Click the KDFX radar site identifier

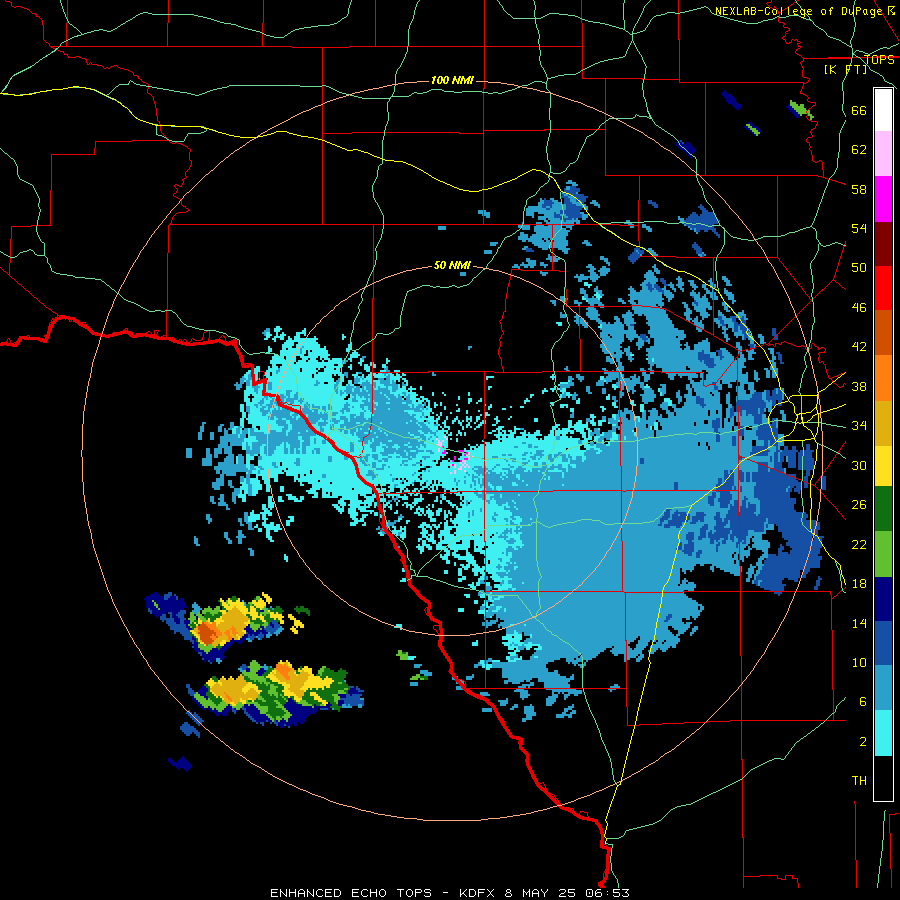(479, 893)
